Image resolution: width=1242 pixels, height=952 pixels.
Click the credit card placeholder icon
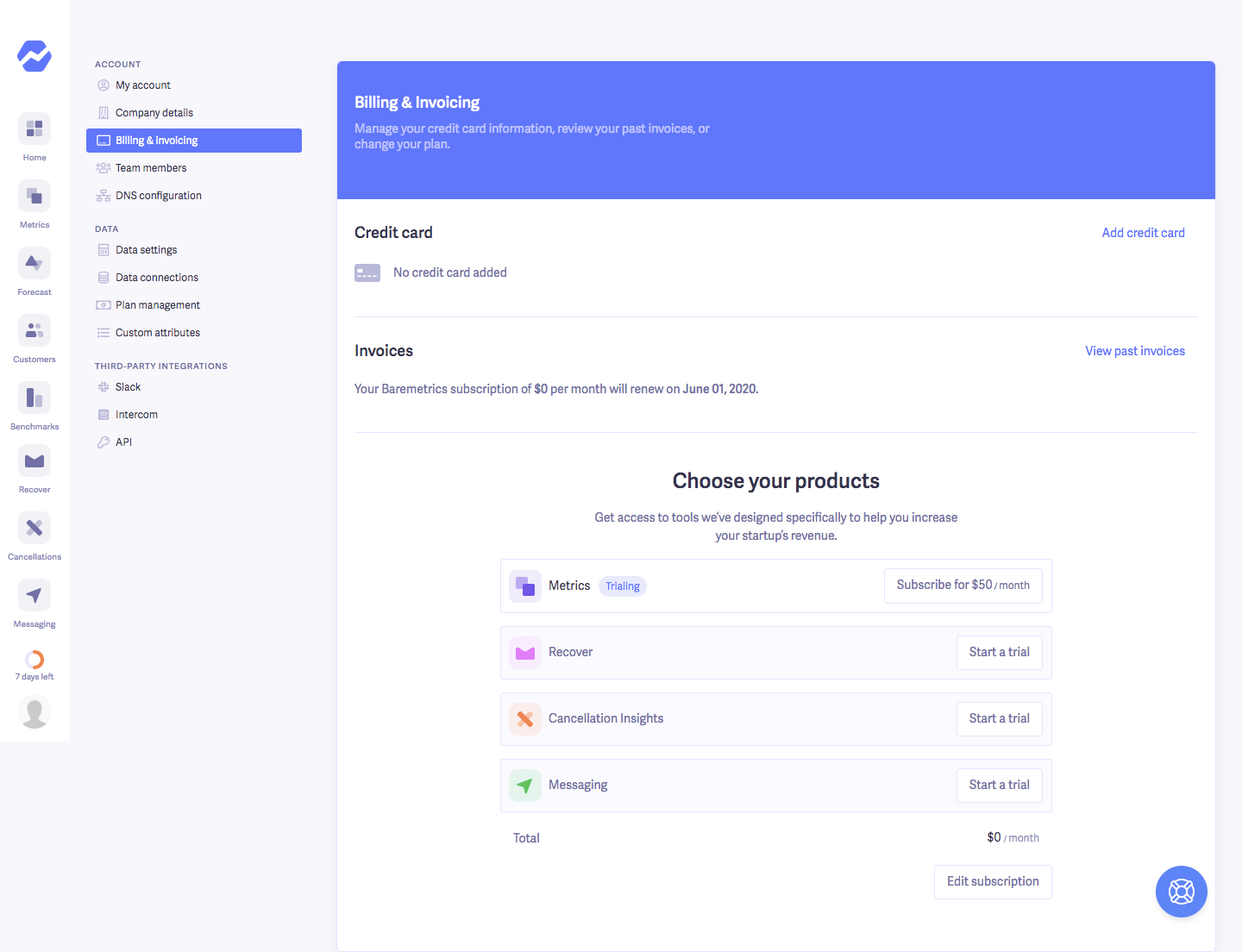point(367,273)
